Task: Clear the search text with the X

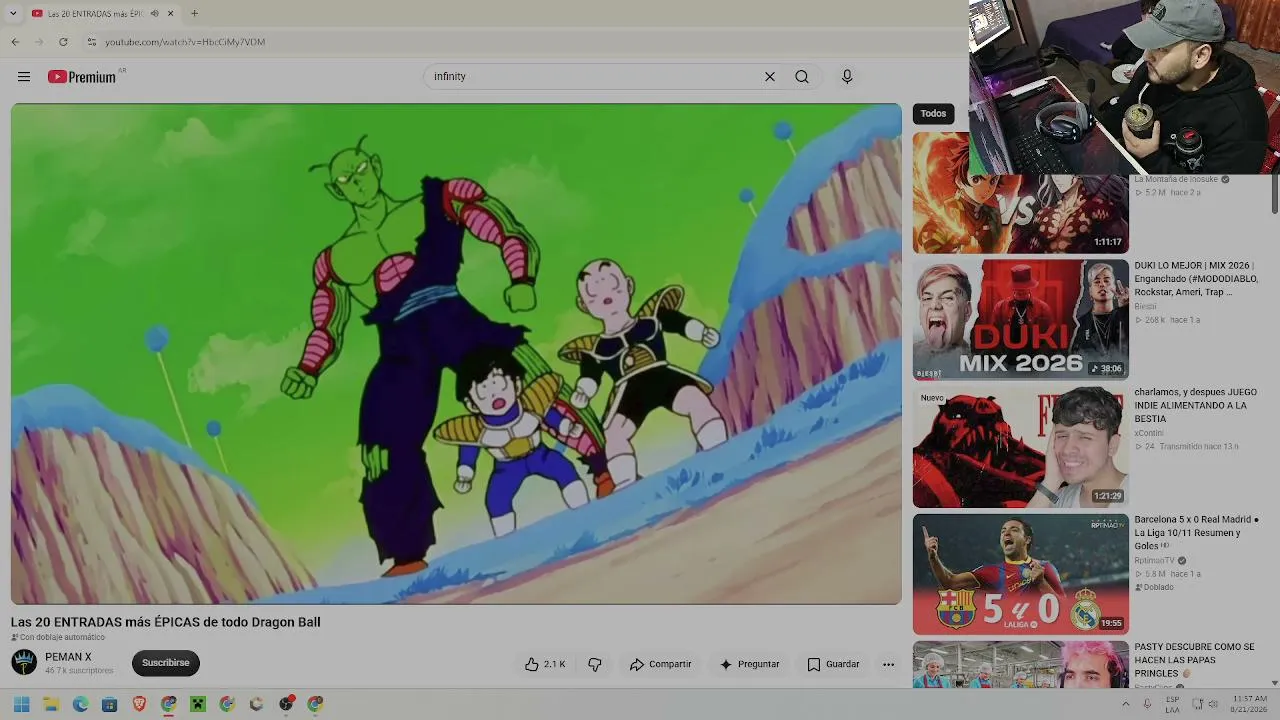Action: coord(770,77)
